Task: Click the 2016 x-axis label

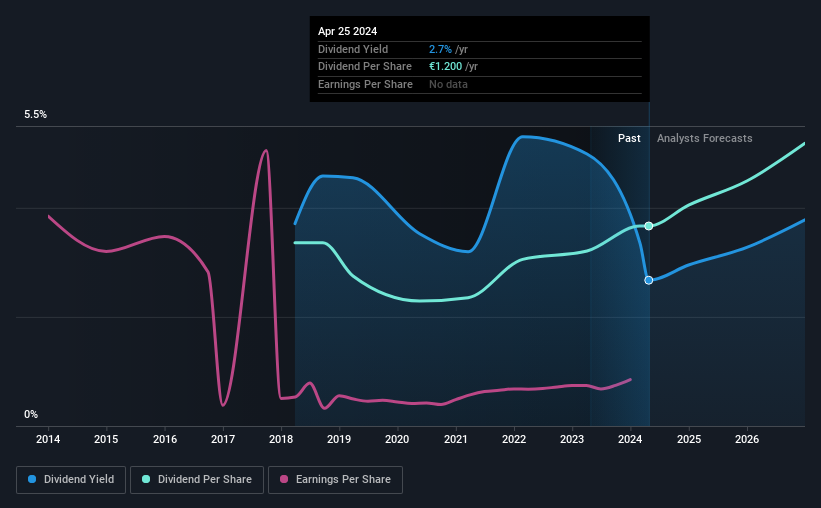Action: tap(165, 439)
